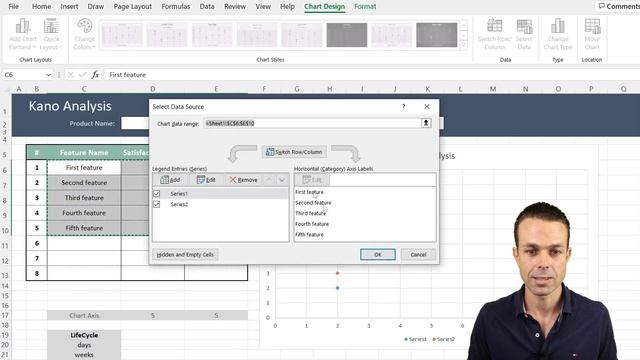This screenshot has height=360, width=640.
Task: Expand the chart styles gallery More arrow
Action: [464, 46]
